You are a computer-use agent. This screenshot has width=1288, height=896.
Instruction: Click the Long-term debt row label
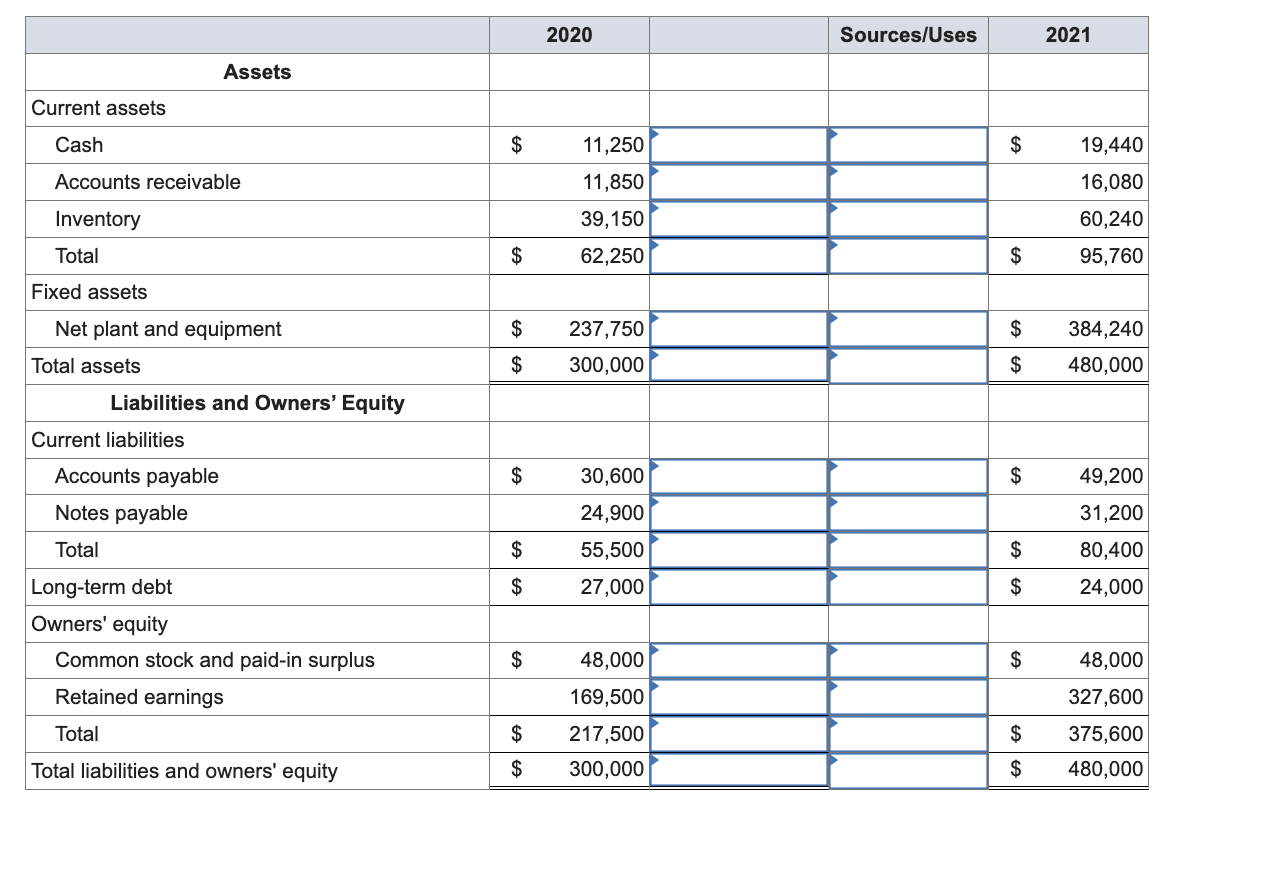(102, 587)
